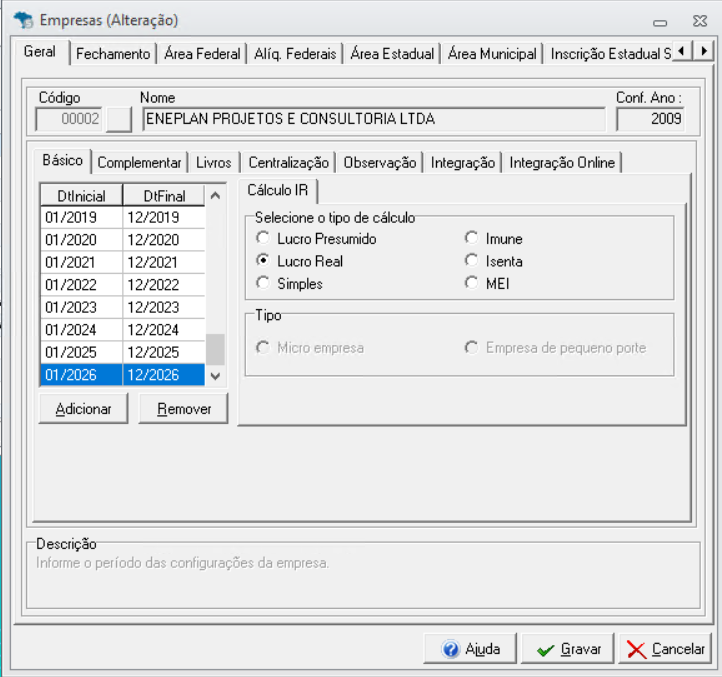722x677 pixels.
Task: Click the DtFinal column header
Action: coord(164,196)
